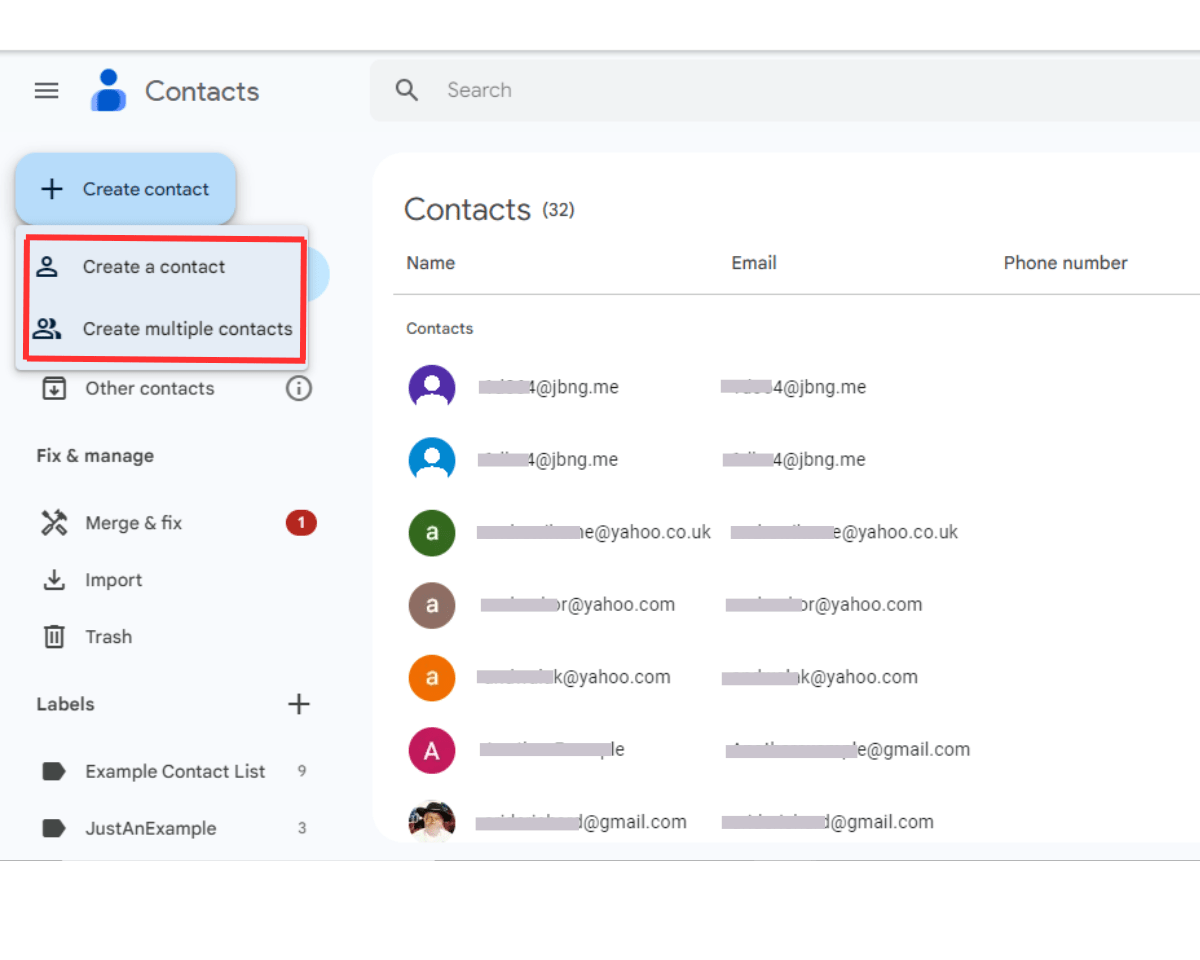
Task: Open Import in sidebar
Action: pyautogui.click(x=114, y=580)
